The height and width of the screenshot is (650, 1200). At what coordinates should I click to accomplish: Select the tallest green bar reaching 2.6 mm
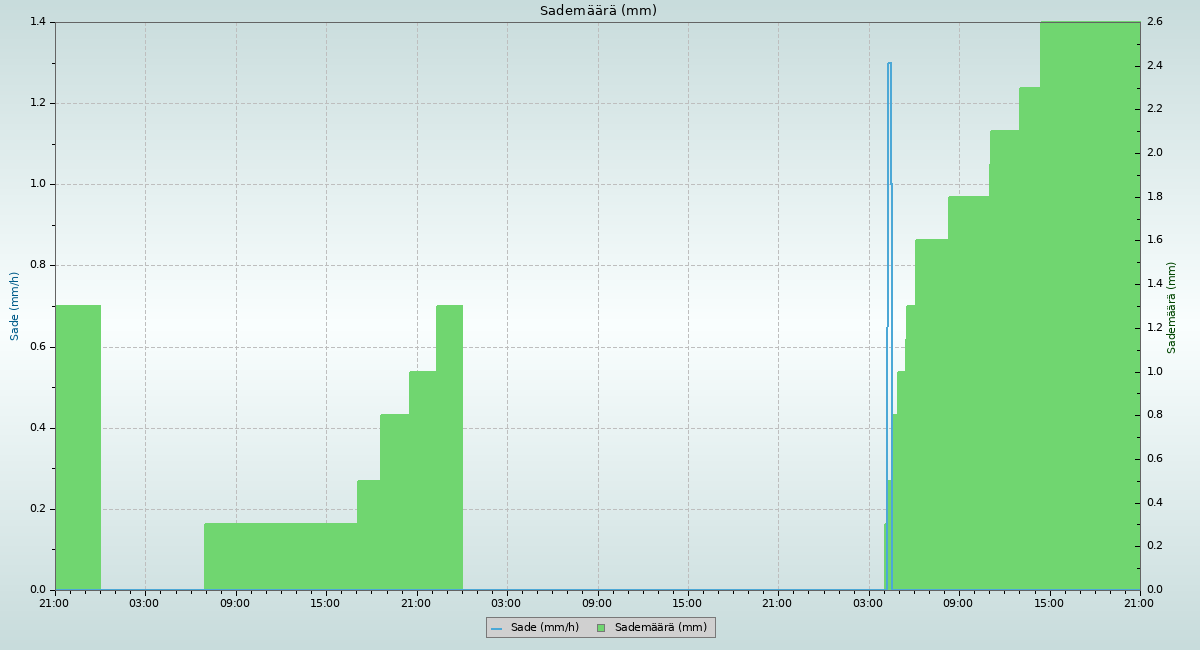click(x=1090, y=300)
